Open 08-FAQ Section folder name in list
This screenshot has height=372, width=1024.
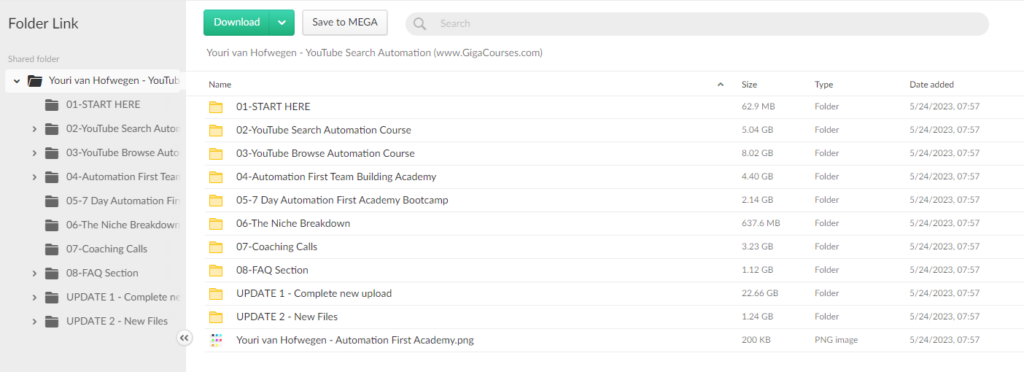(x=272, y=270)
